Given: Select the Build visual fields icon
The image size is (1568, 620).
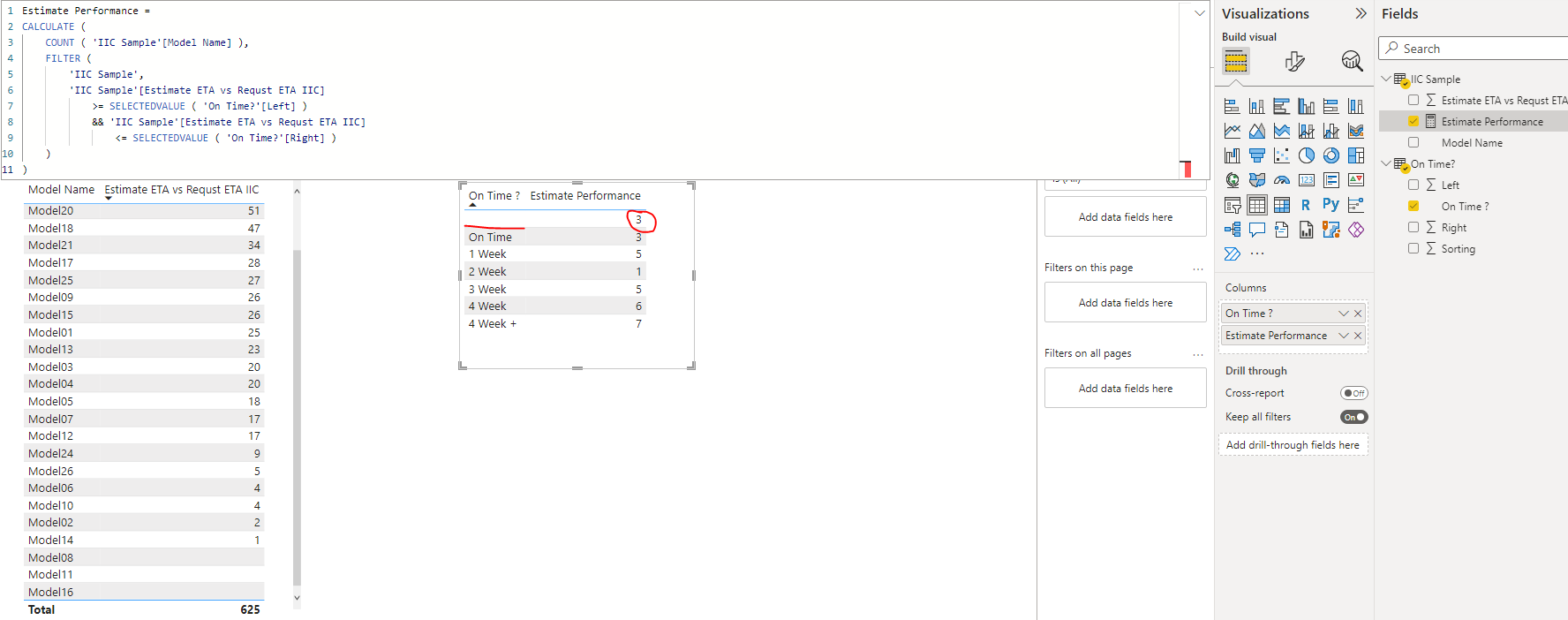Looking at the screenshot, I should [1236, 61].
